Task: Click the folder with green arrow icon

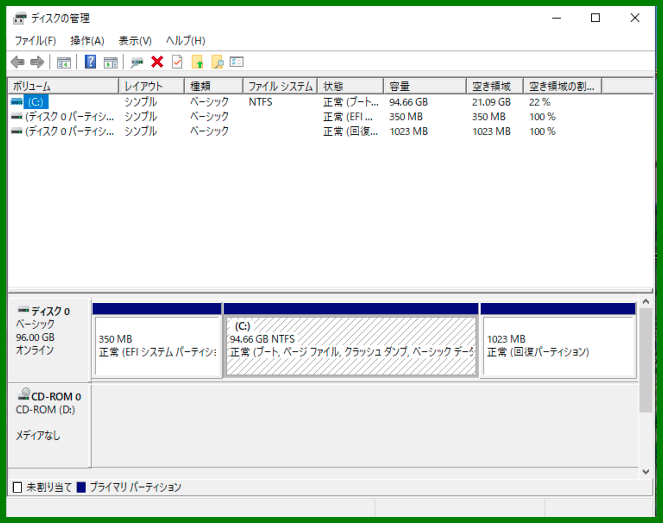Action: pos(197,62)
